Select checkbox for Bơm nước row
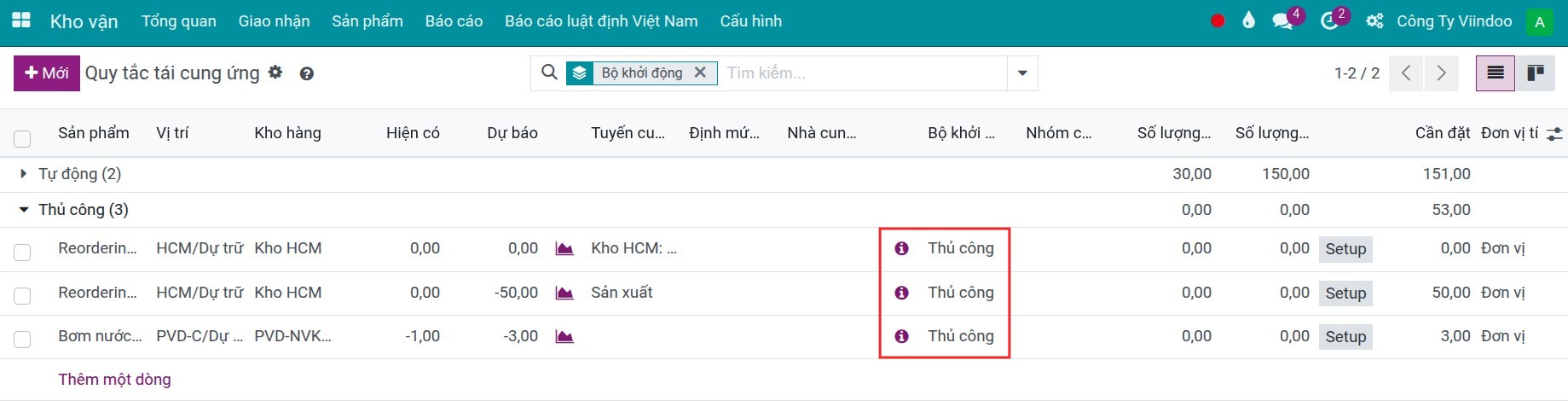The image size is (1568, 401). pyautogui.click(x=22, y=340)
